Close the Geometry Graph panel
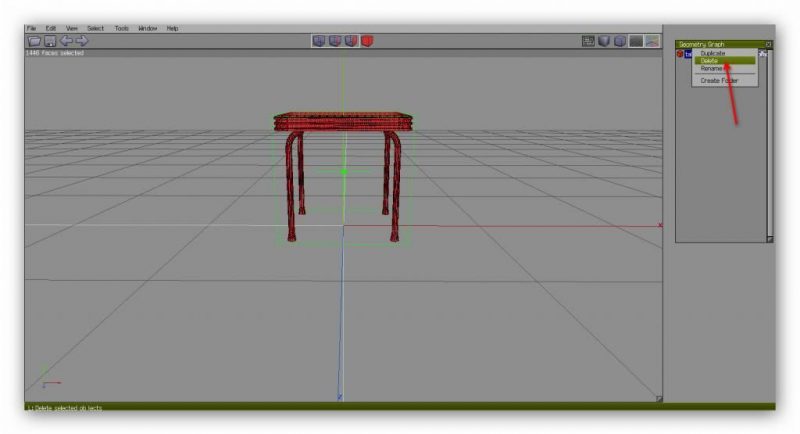This screenshot has height=434, width=800. (769, 44)
